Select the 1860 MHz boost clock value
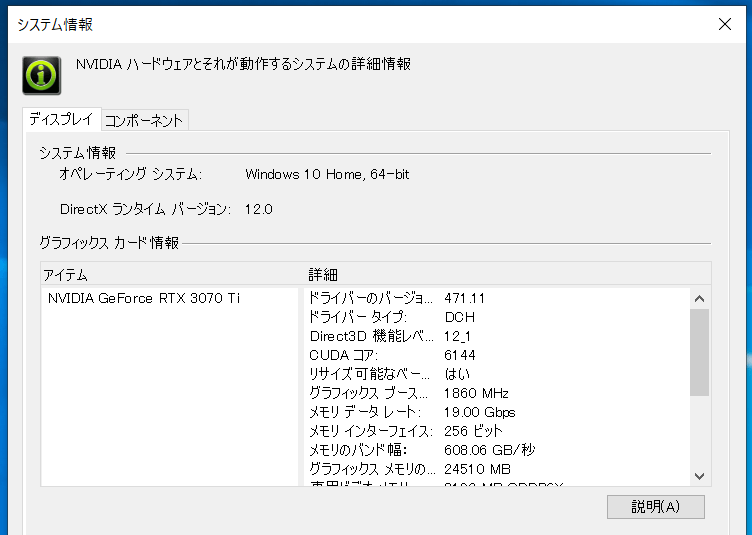This screenshot has width=752, height=535. click(x=476, y=393)
